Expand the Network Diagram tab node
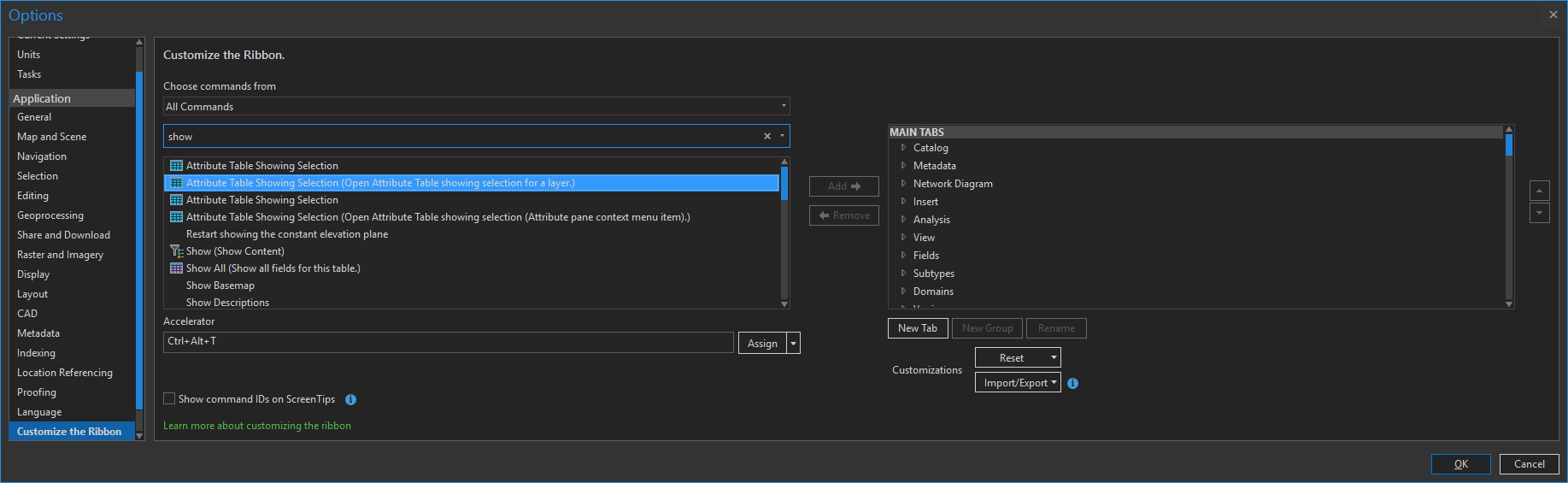Image resolution: width=1568 pixels, height=483 pixels. click(903, 184)
